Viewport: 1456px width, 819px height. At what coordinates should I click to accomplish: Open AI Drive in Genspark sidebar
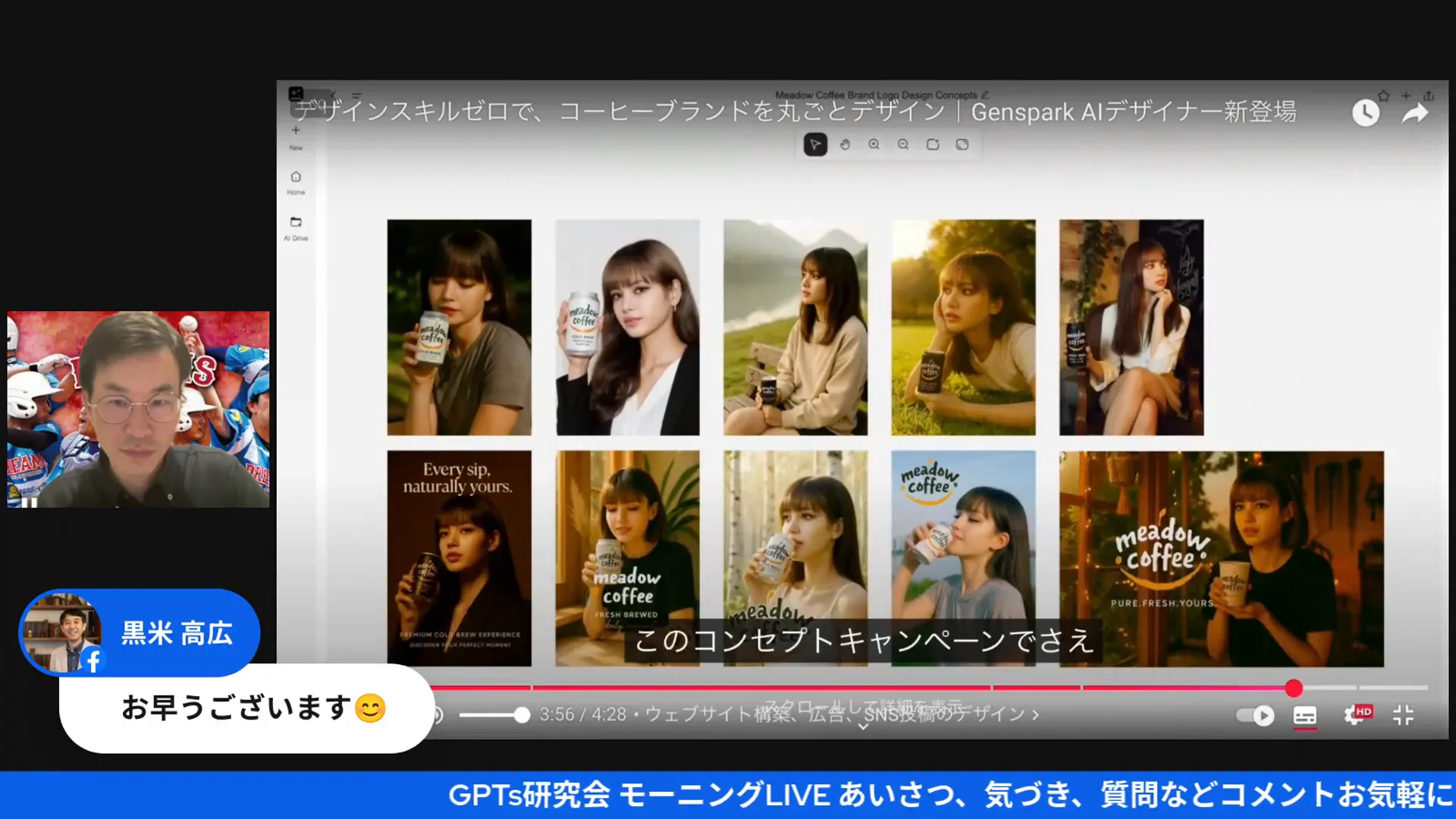point(296,227)
